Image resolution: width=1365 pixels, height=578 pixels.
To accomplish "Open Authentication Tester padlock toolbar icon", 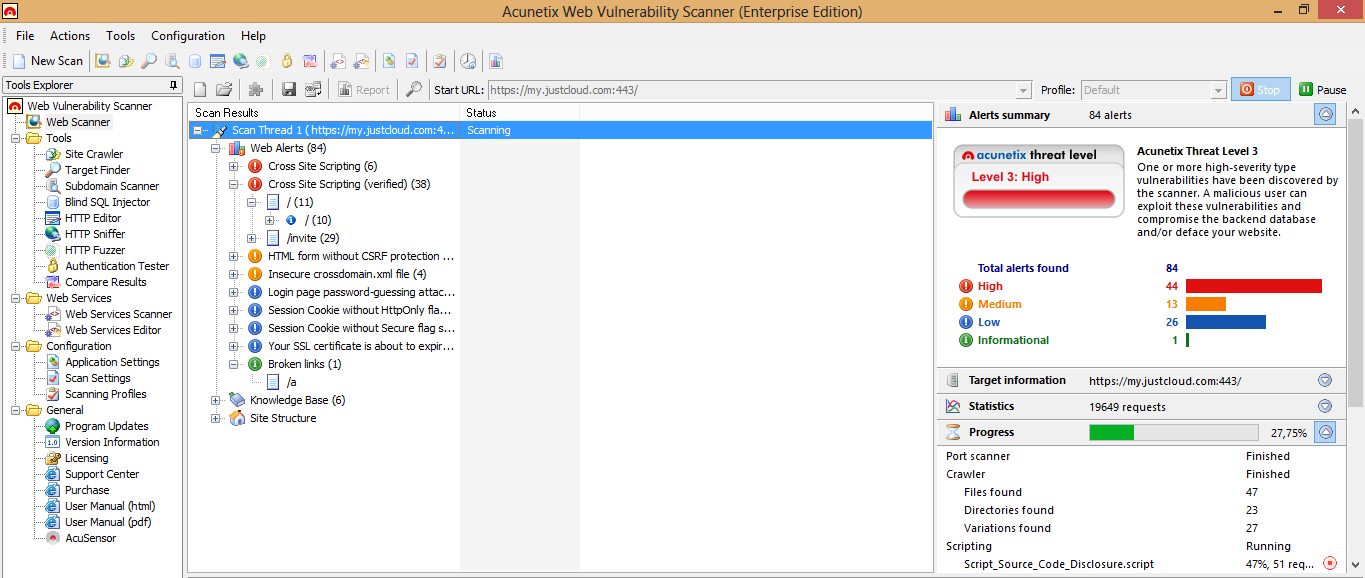I will point(287,61).
